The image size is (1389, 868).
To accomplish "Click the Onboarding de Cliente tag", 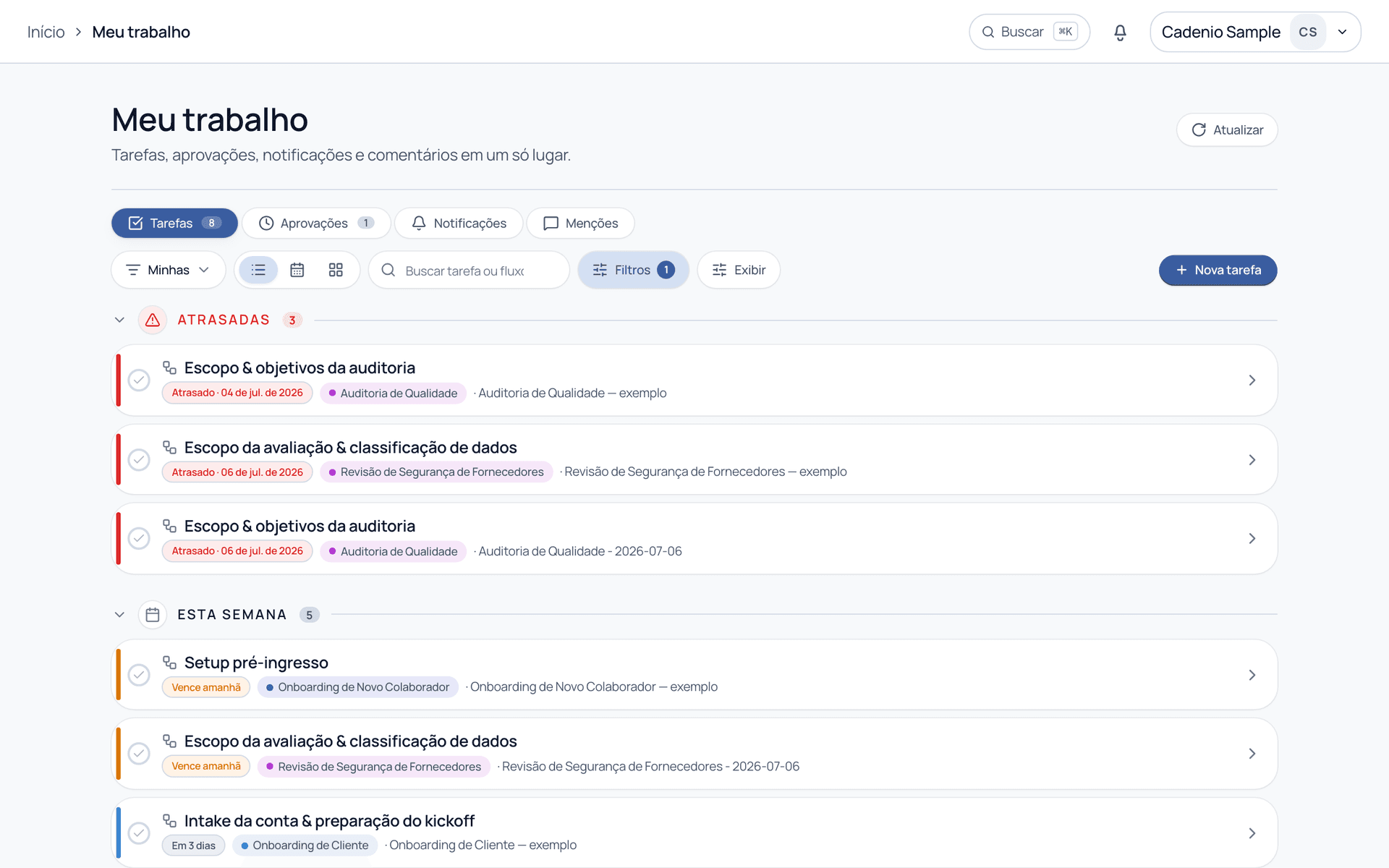I will tap(305, 845).
